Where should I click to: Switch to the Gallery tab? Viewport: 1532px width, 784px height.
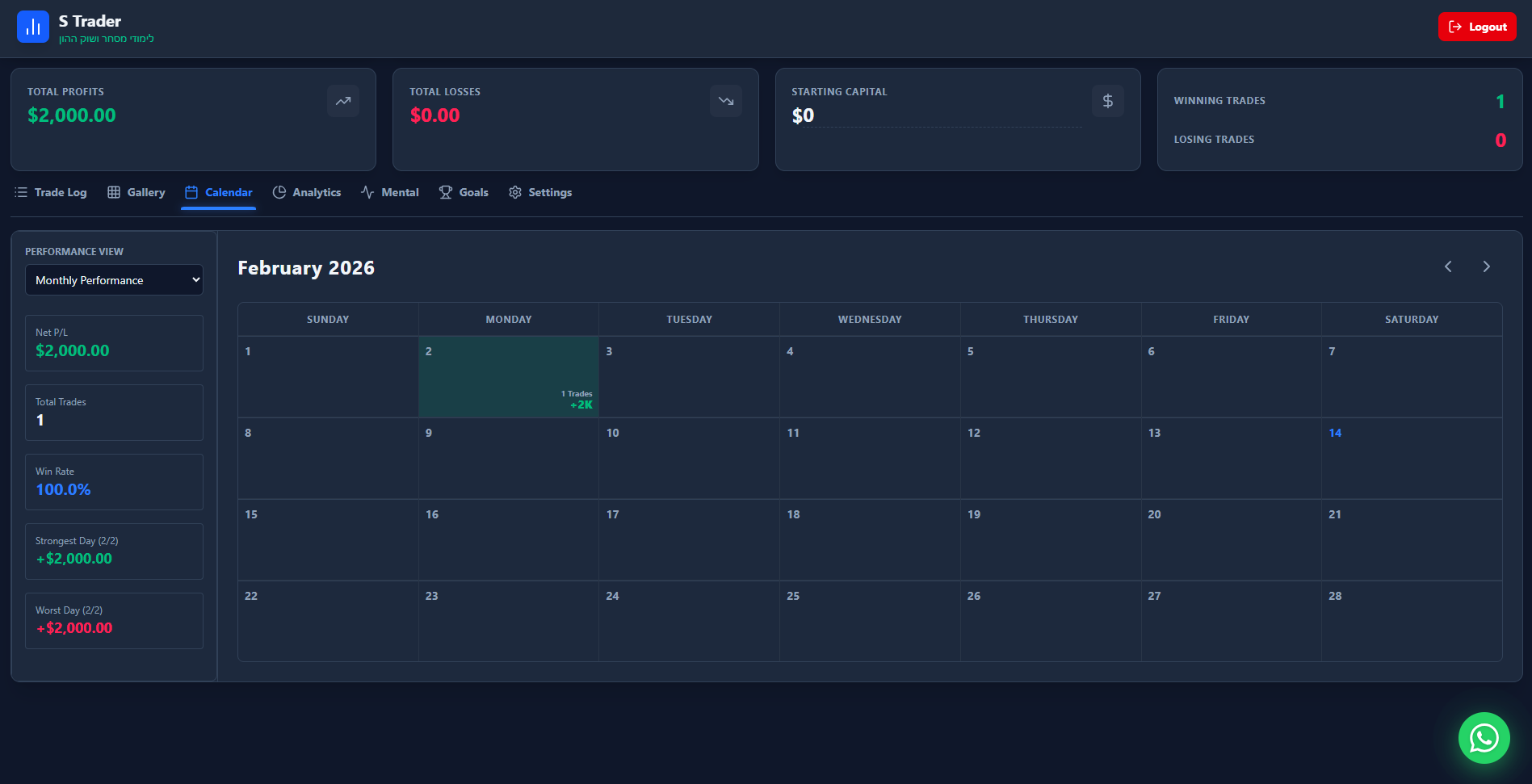click(136, 192)
